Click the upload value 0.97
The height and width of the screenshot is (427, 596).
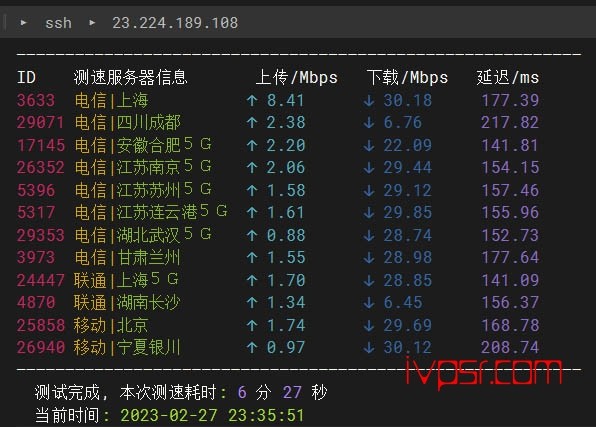click(x=285, y=347)
